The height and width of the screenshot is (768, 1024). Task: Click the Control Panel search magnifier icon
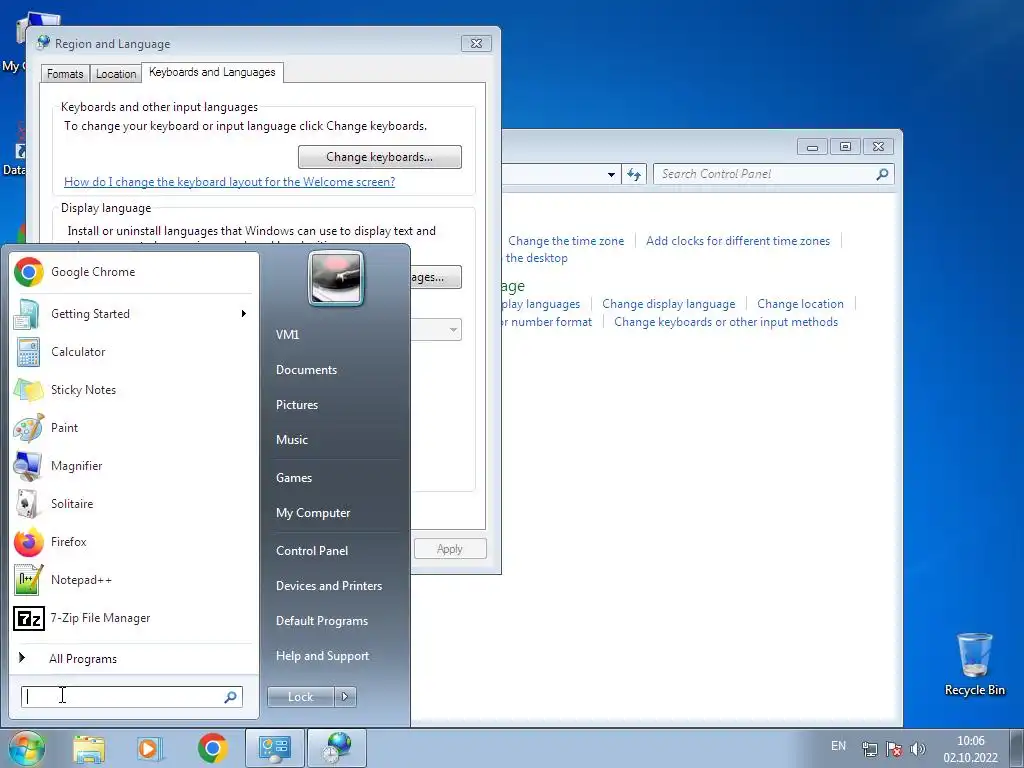click(882, 174)
